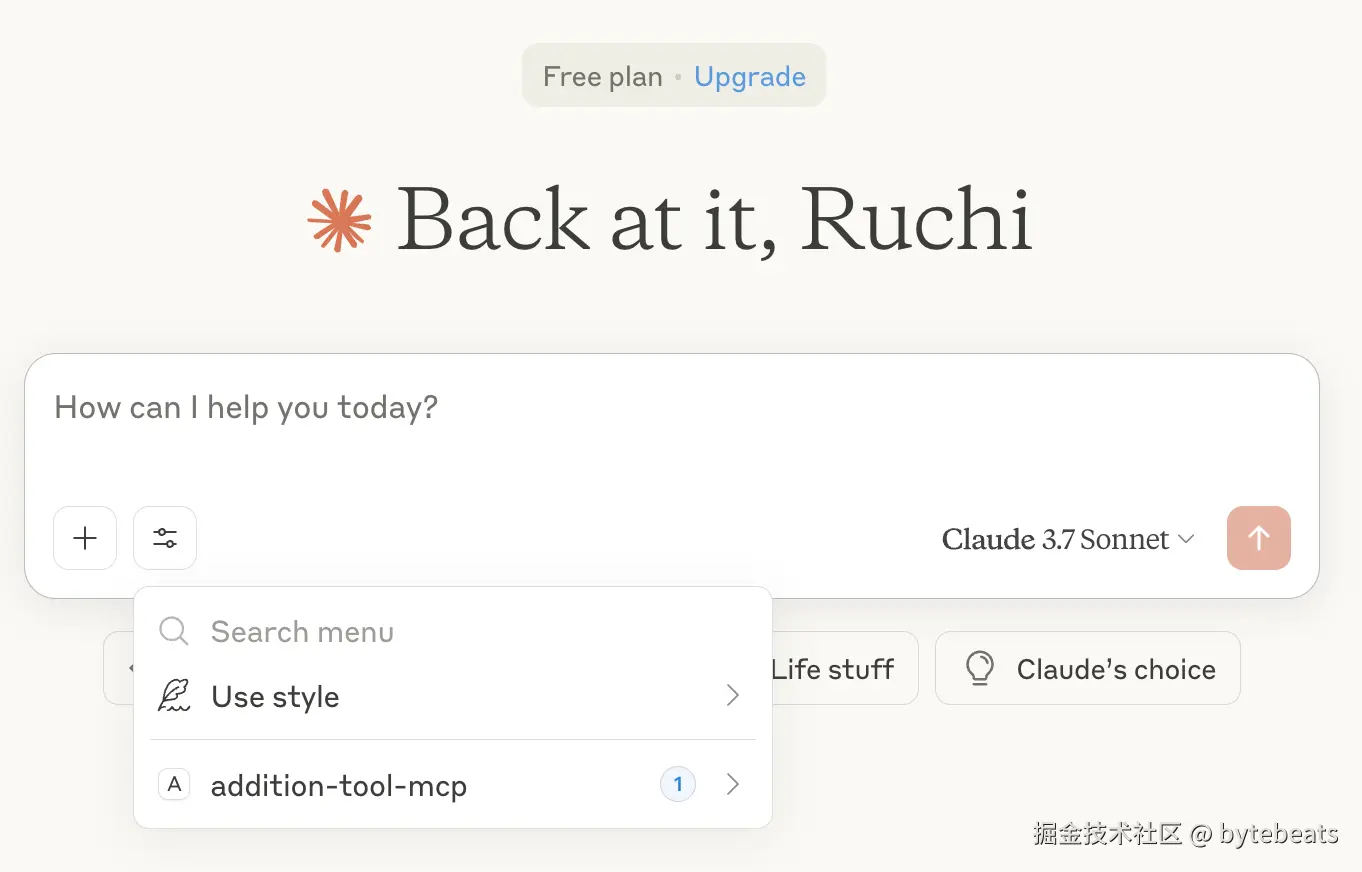Image resolution: width=1362 pixels, height=872 pixels.
Task: Click the Claude's choice suggestion button
Action: tap(1088, 668)
